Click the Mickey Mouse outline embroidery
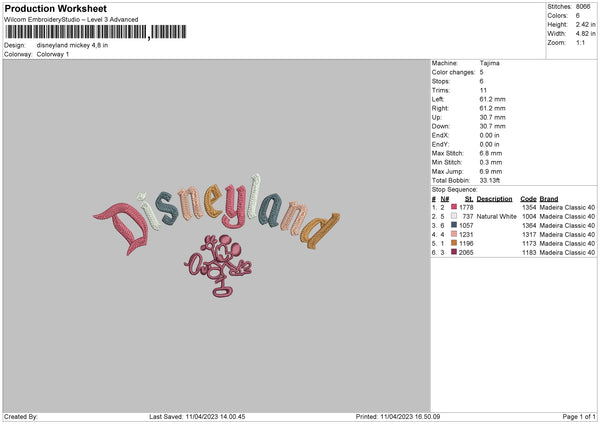The image size is (600, 424). click(218, 266)
